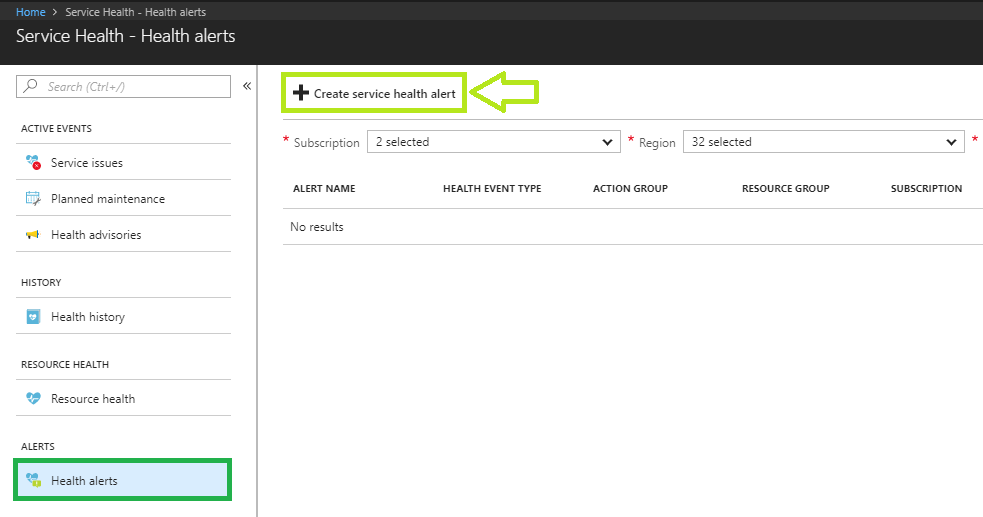Open Health advisories in the sidebar

[124, 234]
